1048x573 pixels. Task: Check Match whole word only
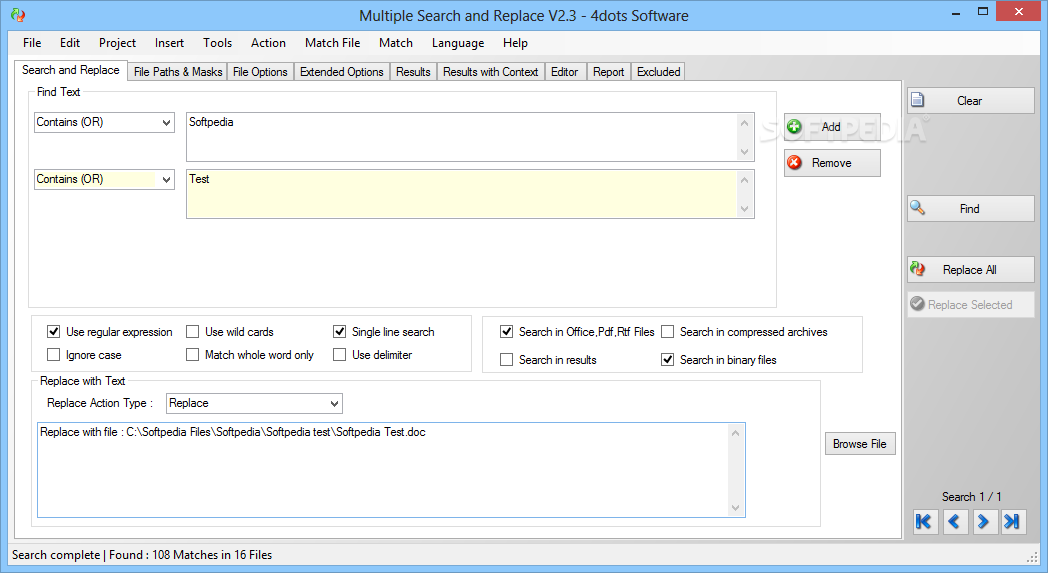coord(192,354)
